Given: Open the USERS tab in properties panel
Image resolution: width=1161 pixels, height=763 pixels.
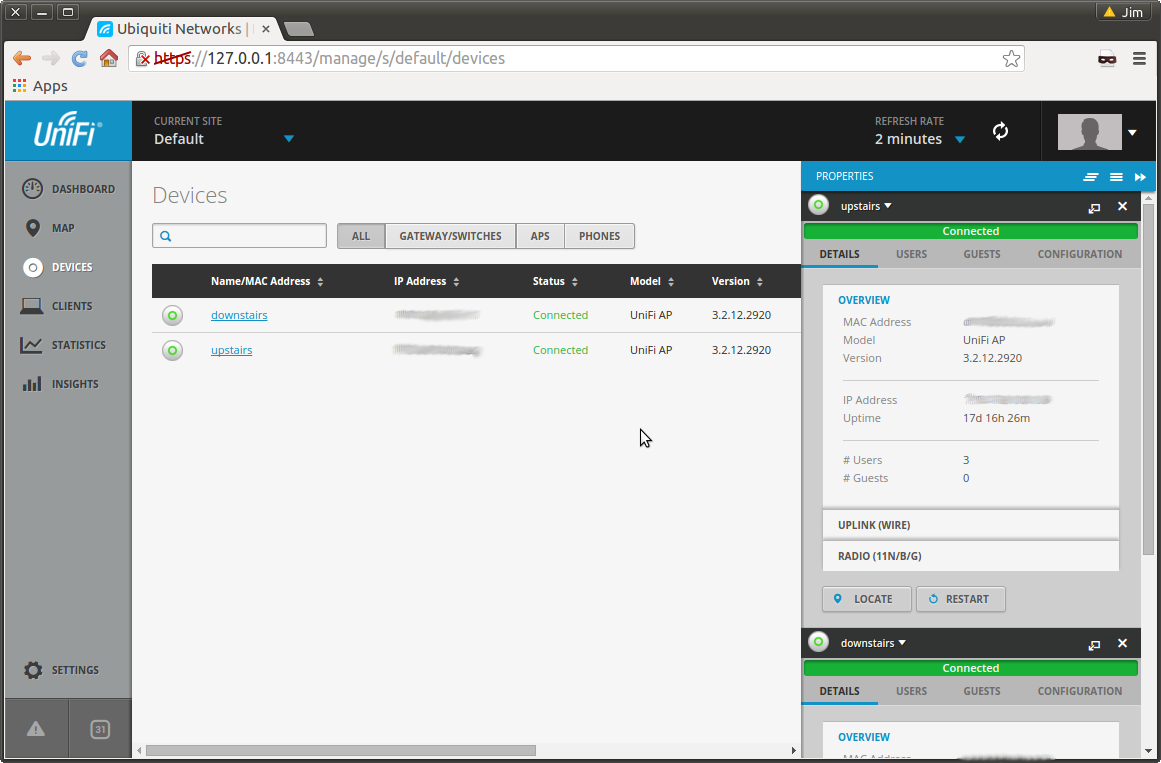Looking at the screenshot, I should point(911,254).
